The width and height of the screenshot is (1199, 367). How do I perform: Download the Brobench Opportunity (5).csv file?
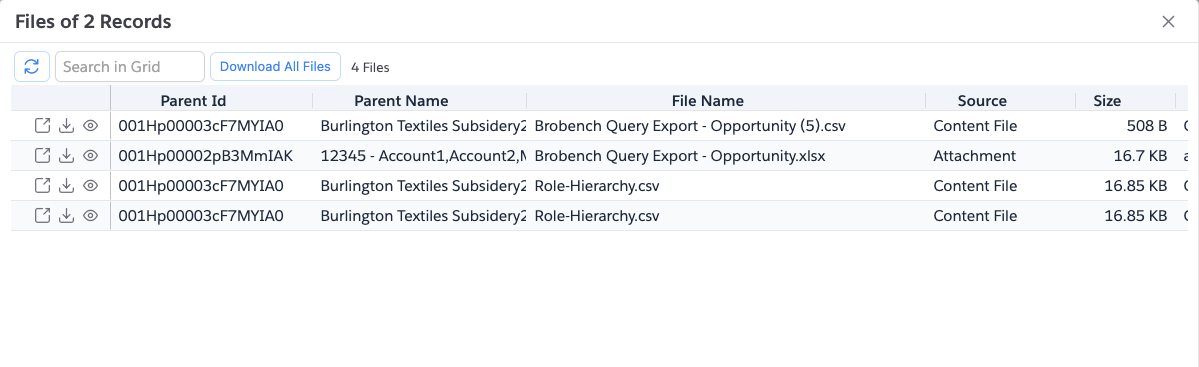pos(67,126)
